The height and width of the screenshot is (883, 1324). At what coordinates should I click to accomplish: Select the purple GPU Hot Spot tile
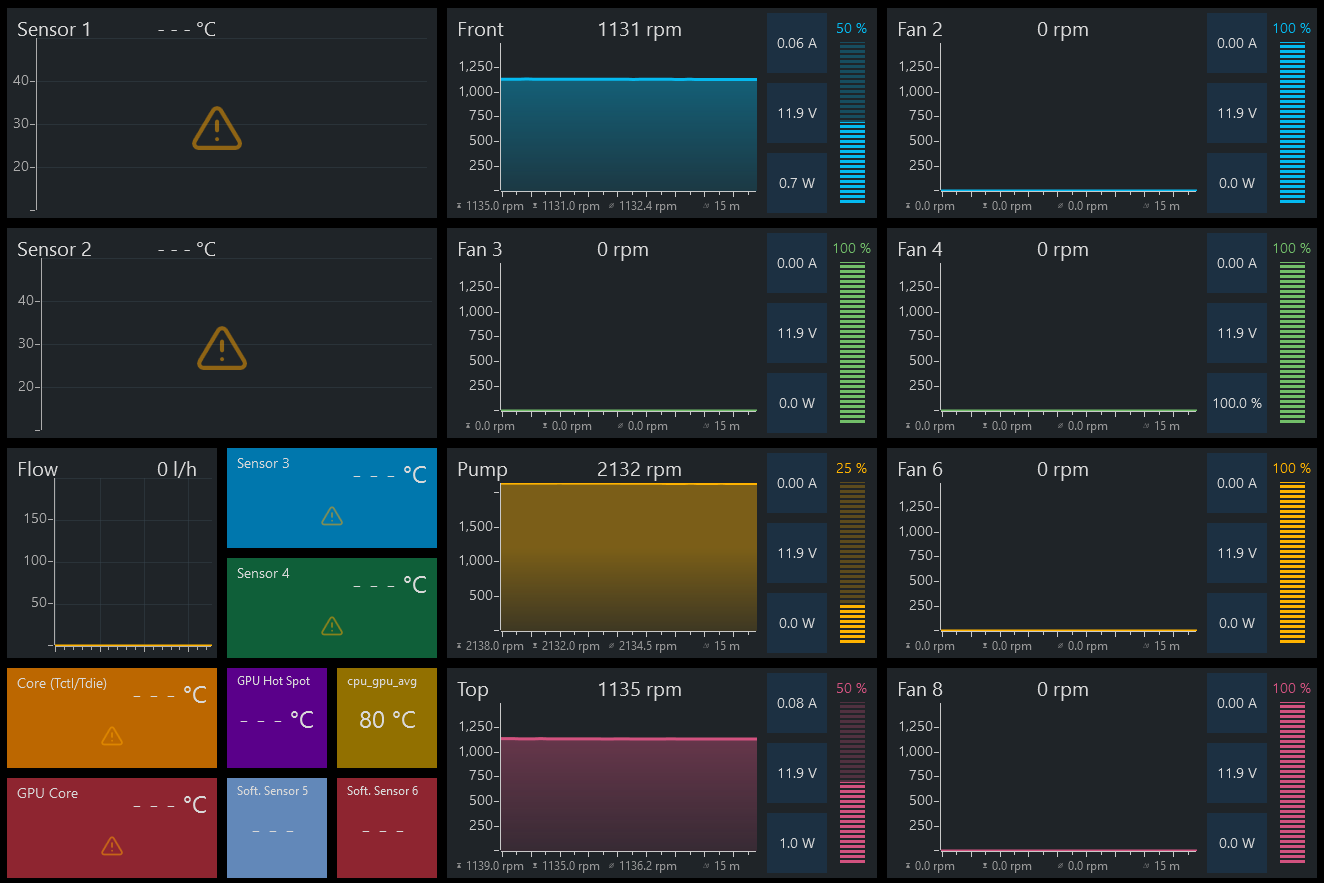277,718
